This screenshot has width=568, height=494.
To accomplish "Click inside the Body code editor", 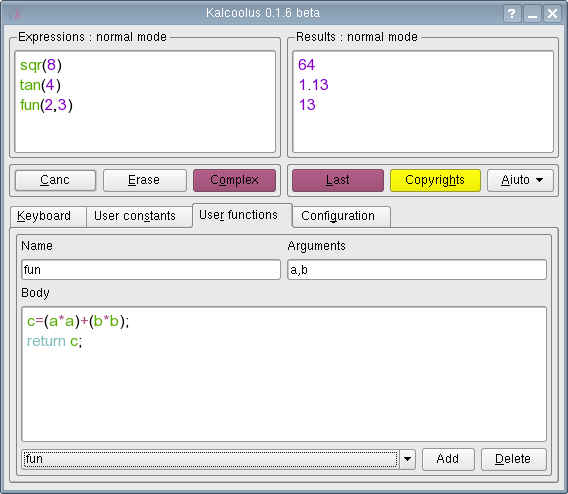I will coord(284,374).
